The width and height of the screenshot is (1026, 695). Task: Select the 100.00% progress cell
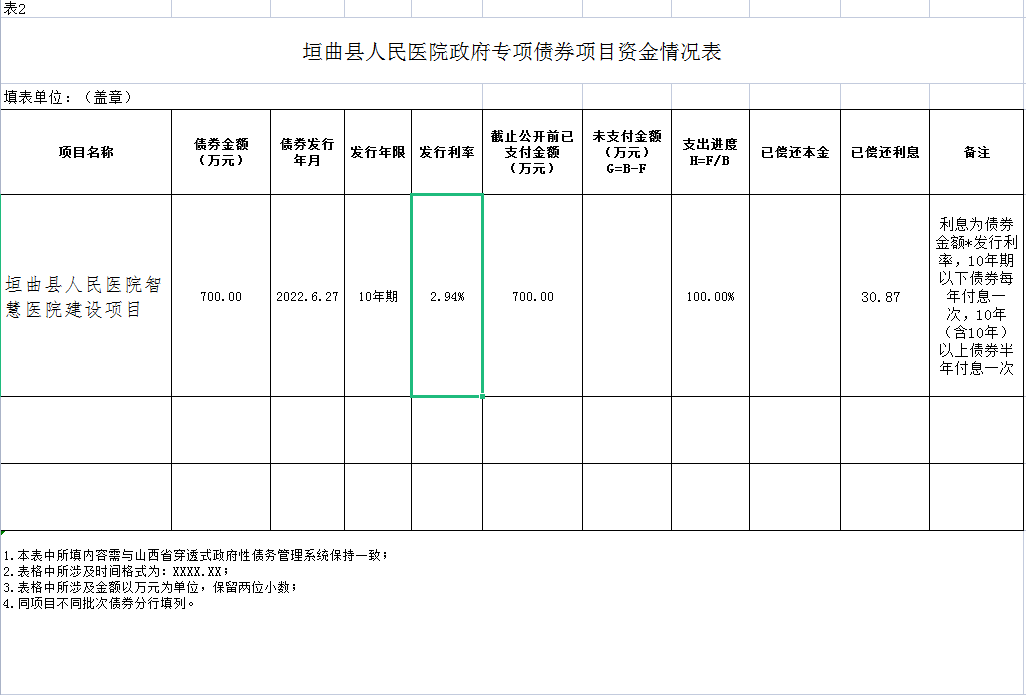[711, 296]
